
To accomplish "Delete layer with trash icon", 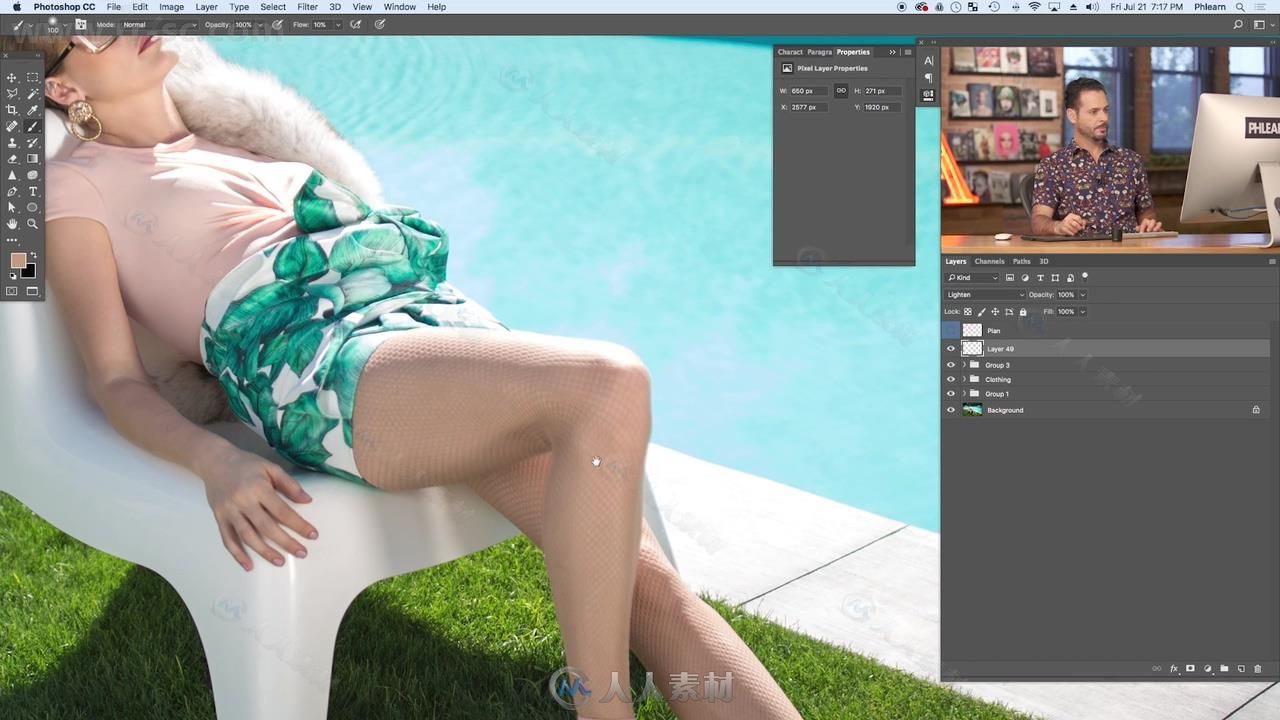I will [1258, 668].
